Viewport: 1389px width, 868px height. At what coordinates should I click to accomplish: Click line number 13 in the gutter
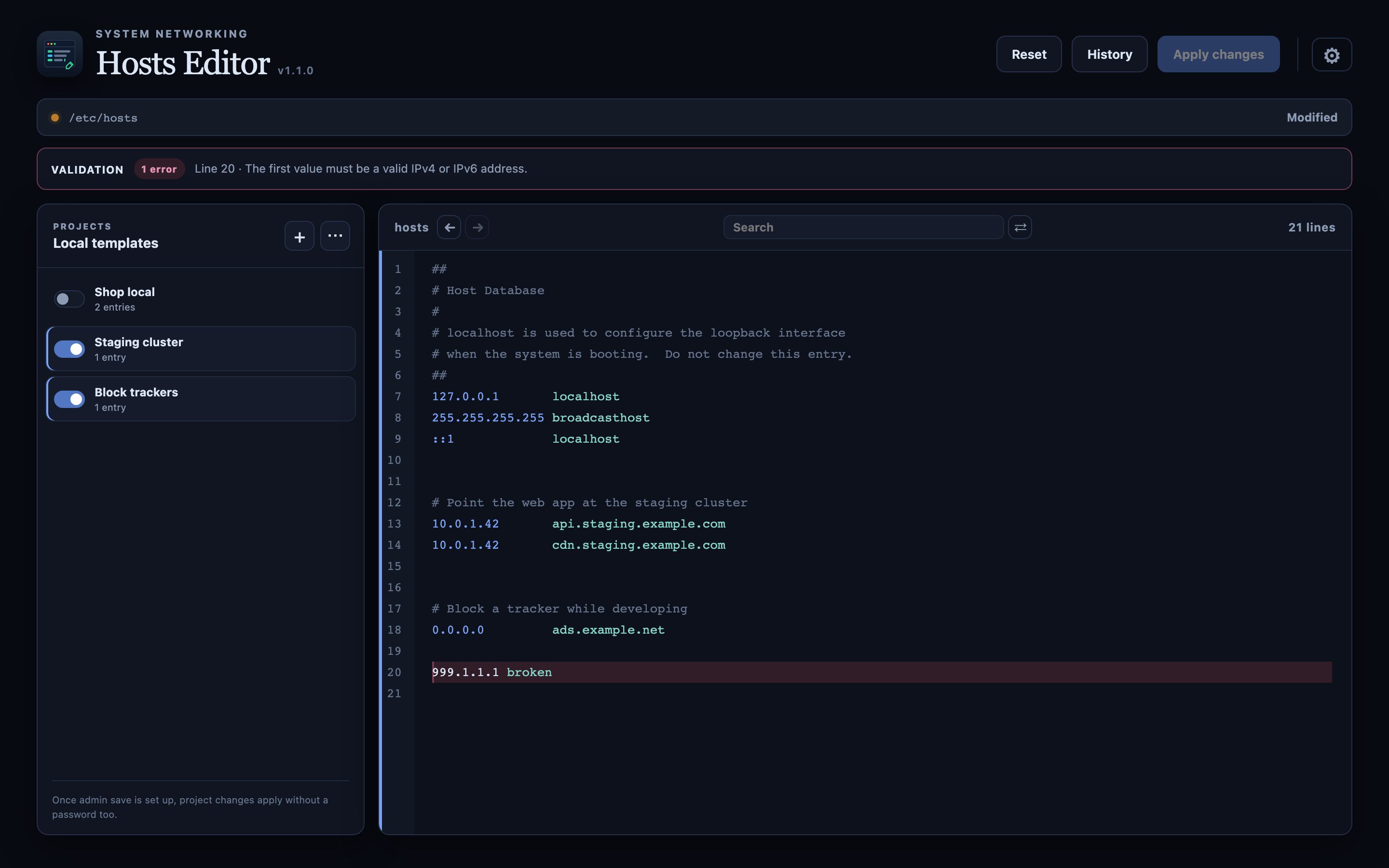click(x=395, y=524)
